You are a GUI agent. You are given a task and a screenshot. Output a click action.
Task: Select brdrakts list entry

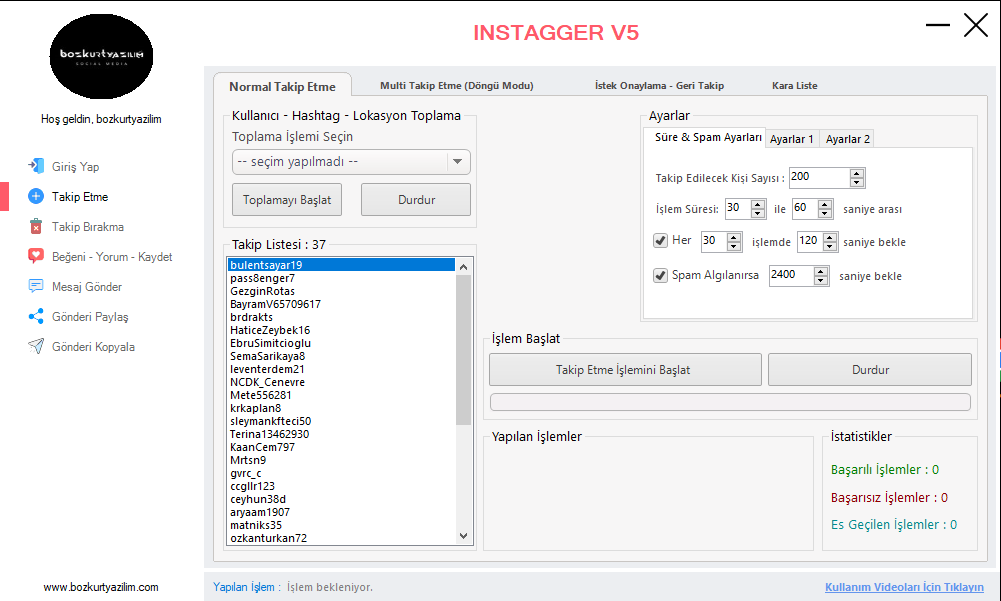[x=342, y=317]
